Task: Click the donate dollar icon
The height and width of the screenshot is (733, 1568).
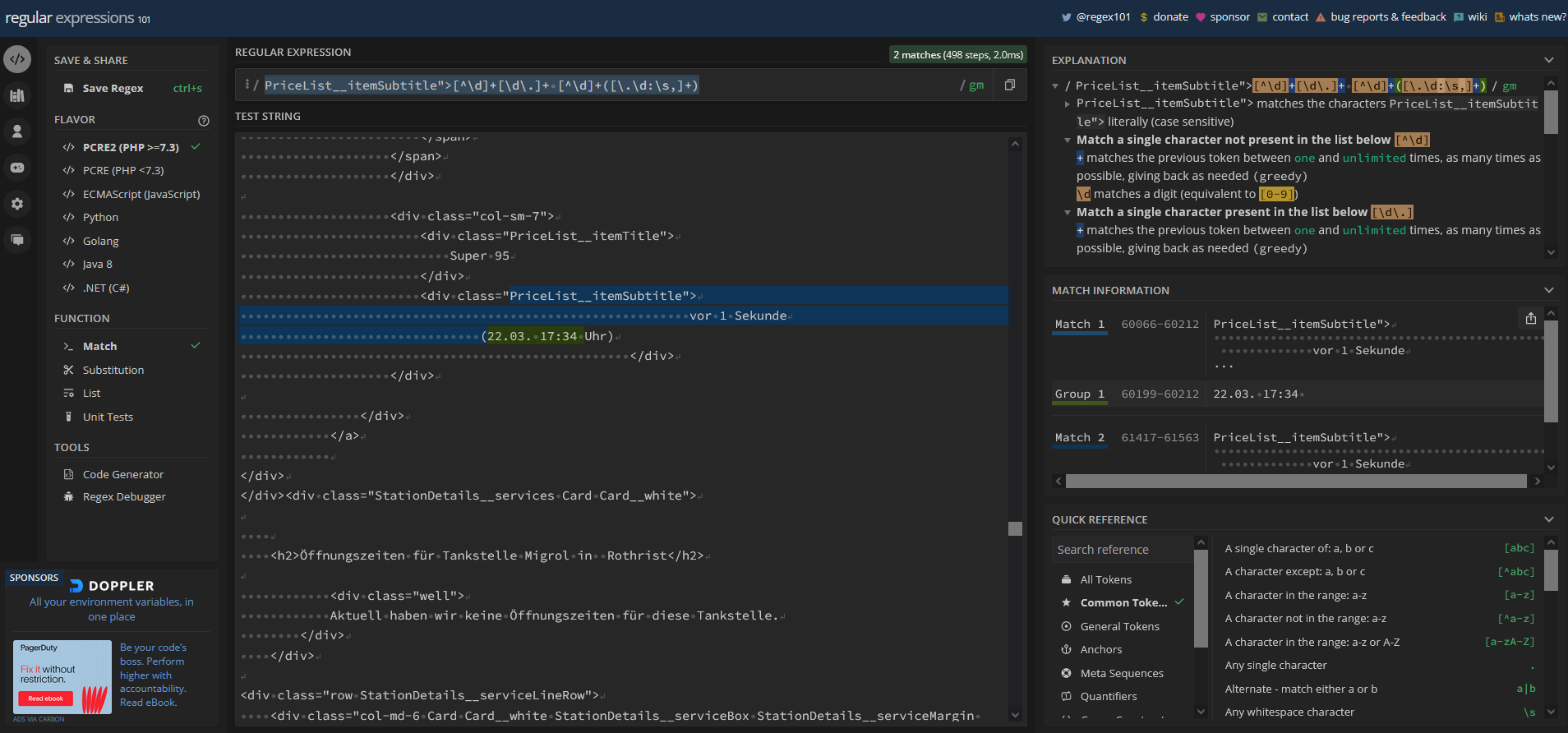Action: pos(1144,17)
